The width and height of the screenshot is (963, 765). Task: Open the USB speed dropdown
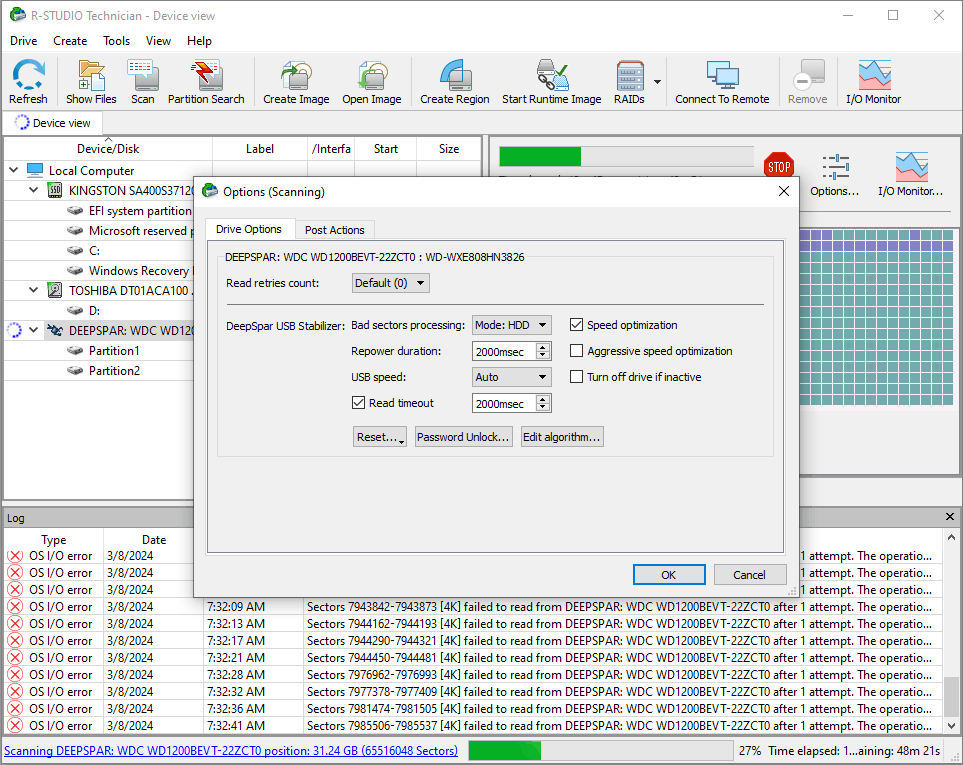[x=512, y=377]
